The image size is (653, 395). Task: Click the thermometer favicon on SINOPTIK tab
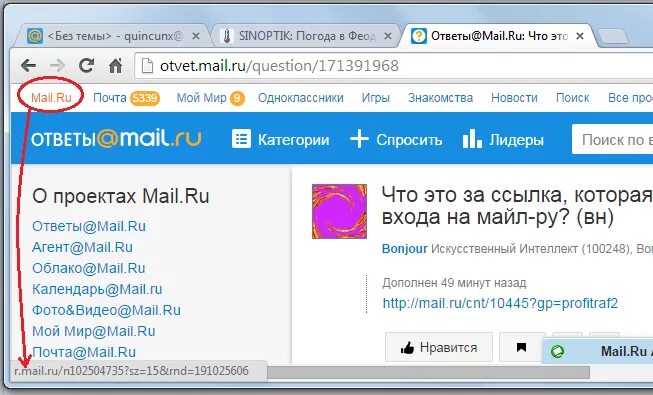tap(227, 36)
